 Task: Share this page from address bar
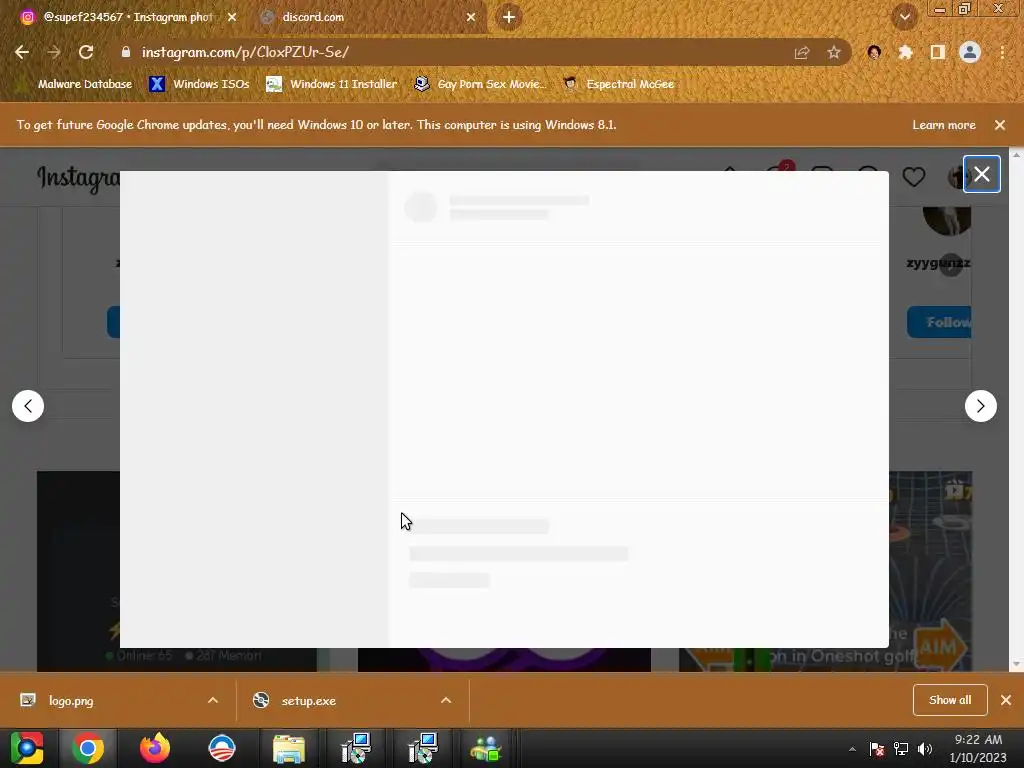(802, 53)
